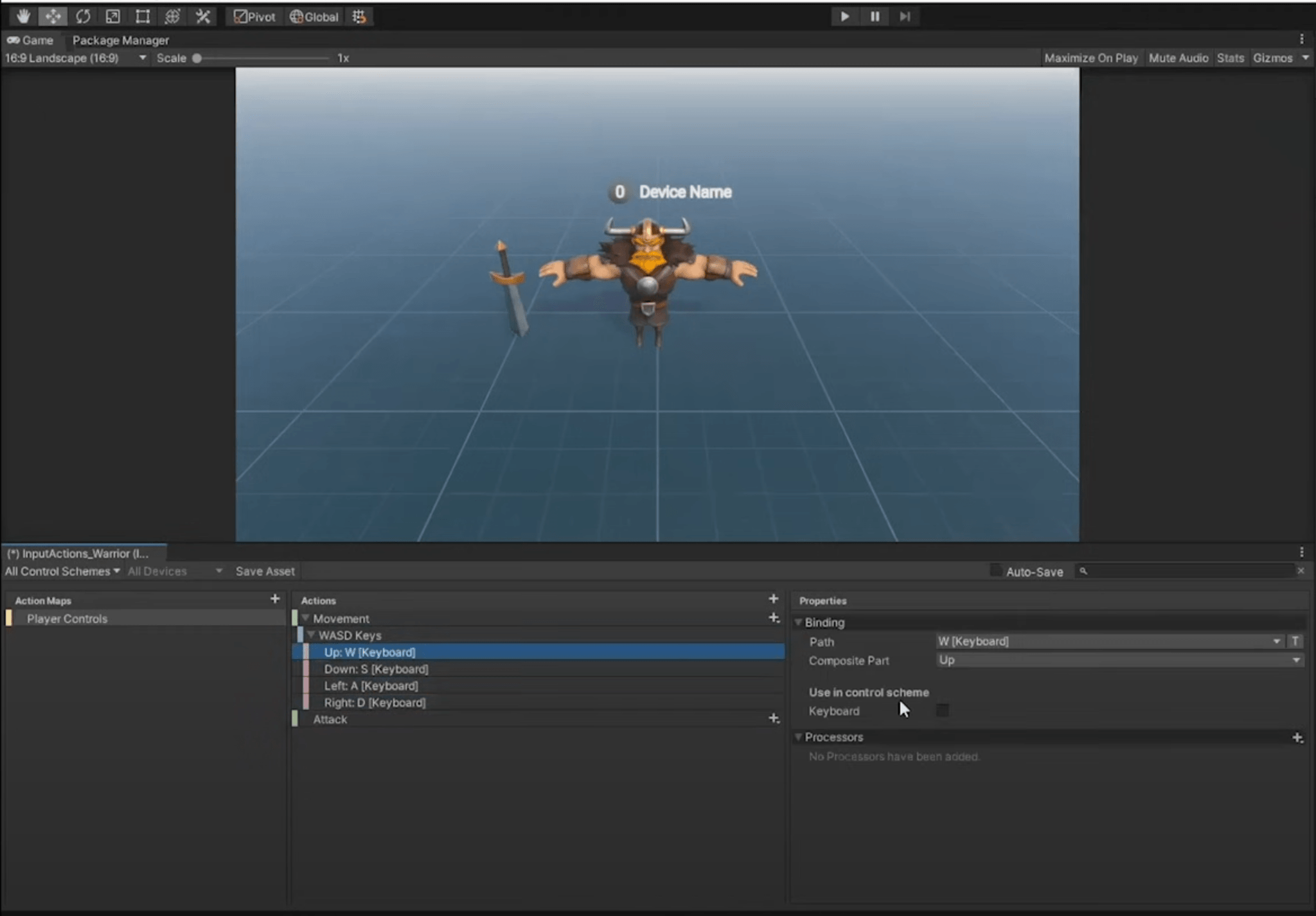Click the Step frame button
The height and width of the screenshot is (916, 1316).
905,16
